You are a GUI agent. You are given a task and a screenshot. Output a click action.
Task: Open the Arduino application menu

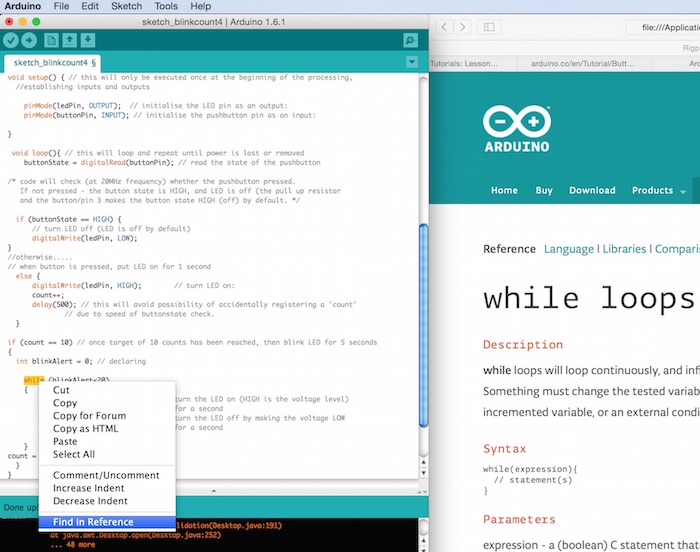click(22, 6)
